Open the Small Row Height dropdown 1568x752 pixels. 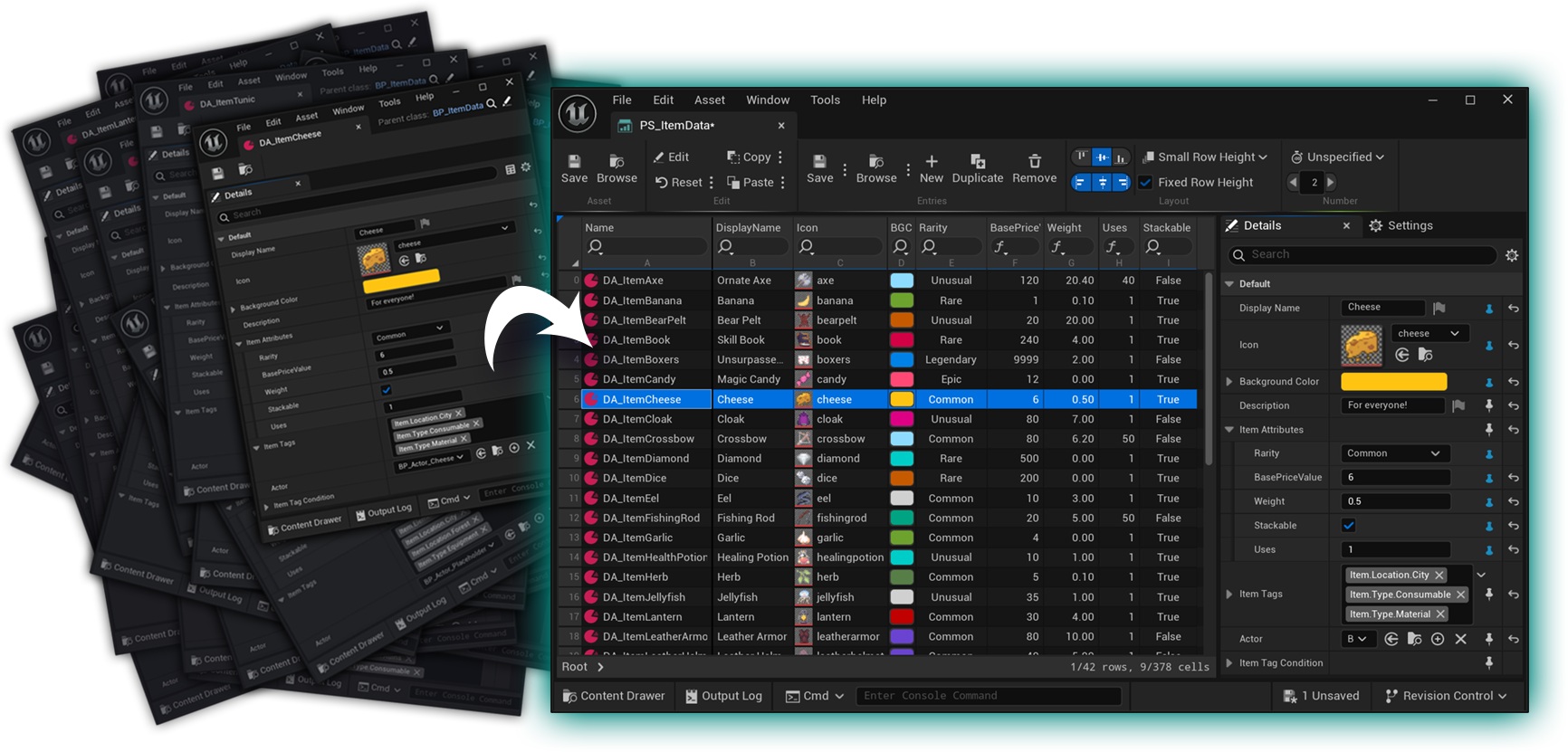(x=1204, y=157)
